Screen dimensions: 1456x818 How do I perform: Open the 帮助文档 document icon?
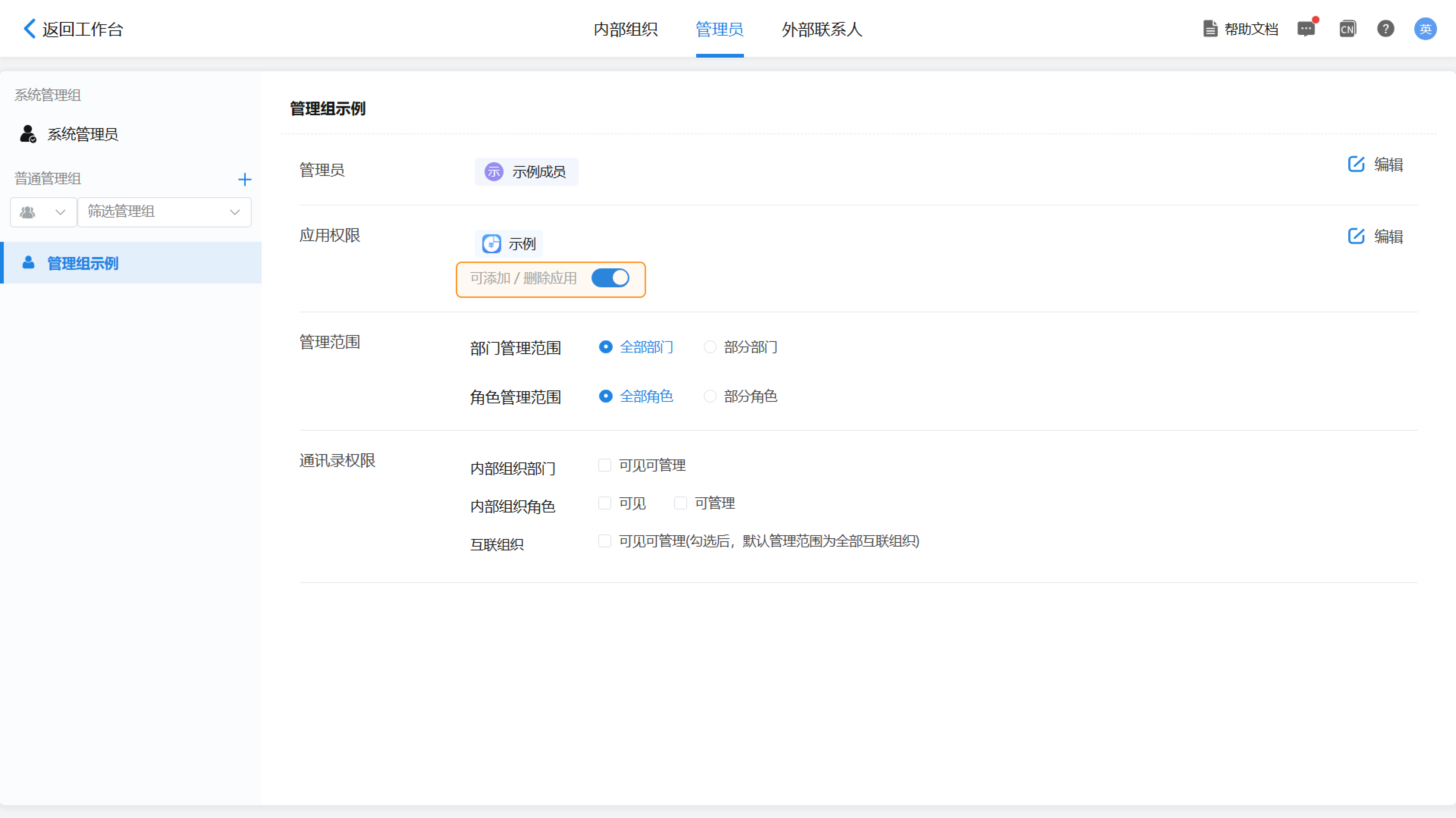coord(1210,28)
